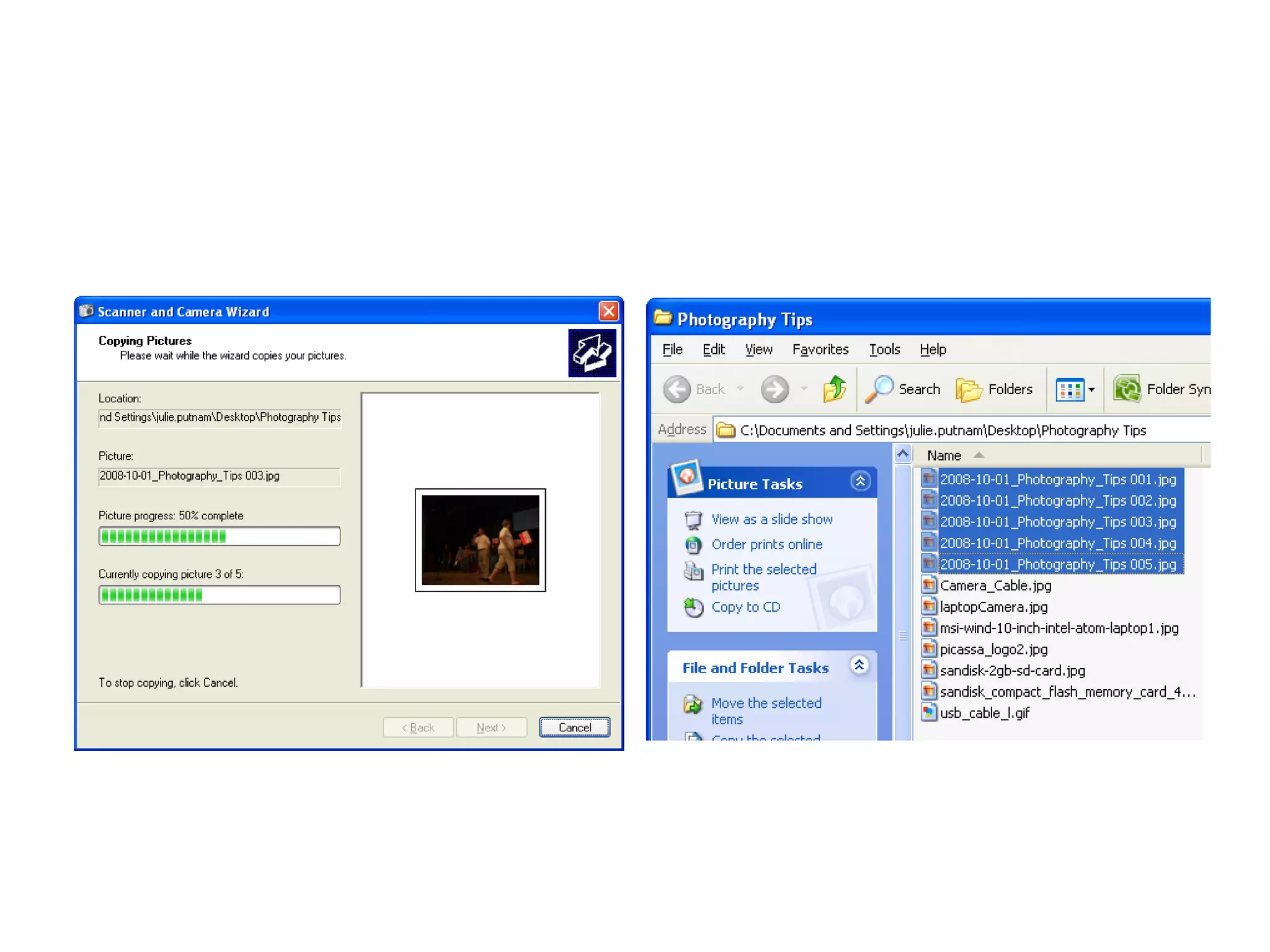Open the Views dropdown arrow

click(x=1091, y=390)
